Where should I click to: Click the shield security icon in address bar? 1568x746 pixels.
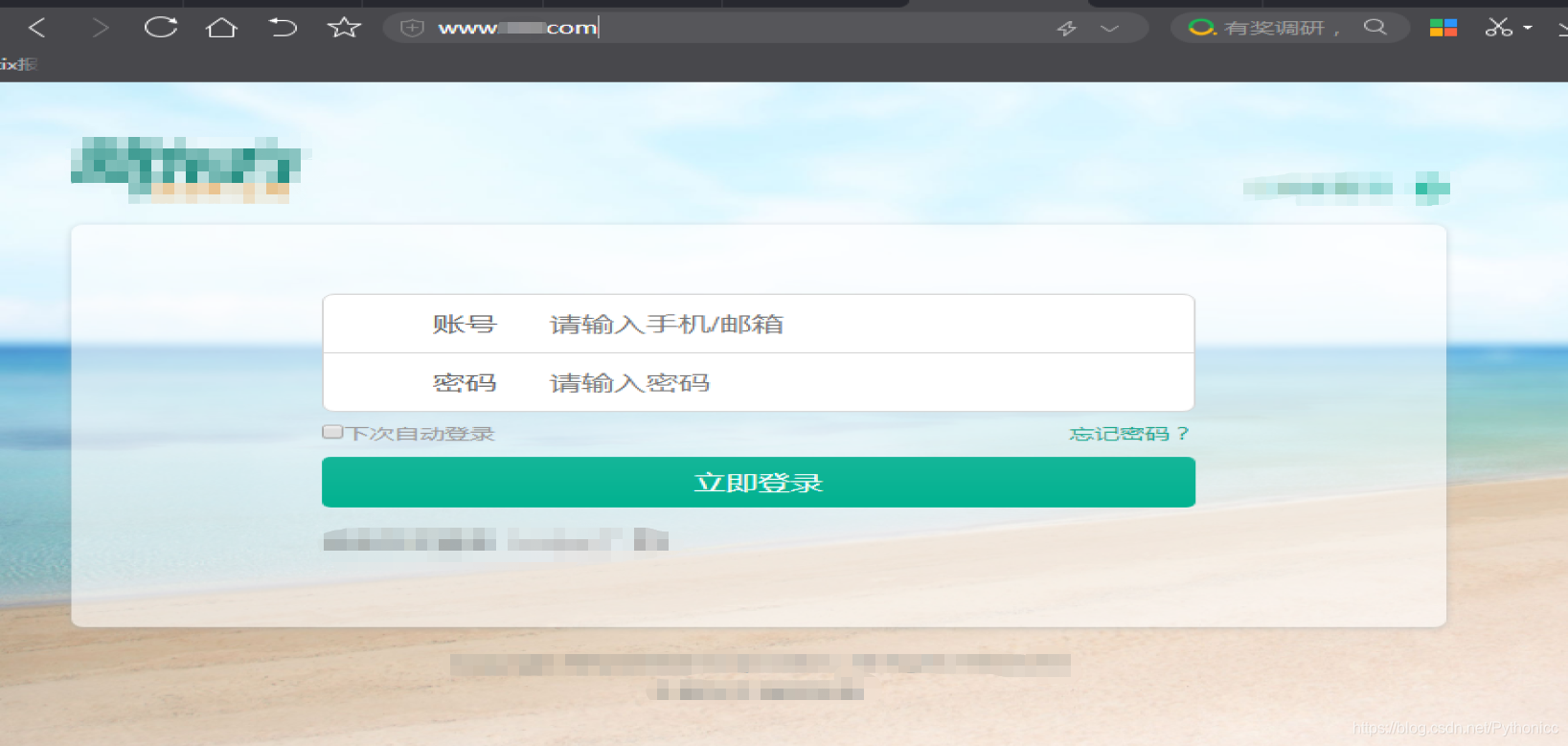point(412,28)
